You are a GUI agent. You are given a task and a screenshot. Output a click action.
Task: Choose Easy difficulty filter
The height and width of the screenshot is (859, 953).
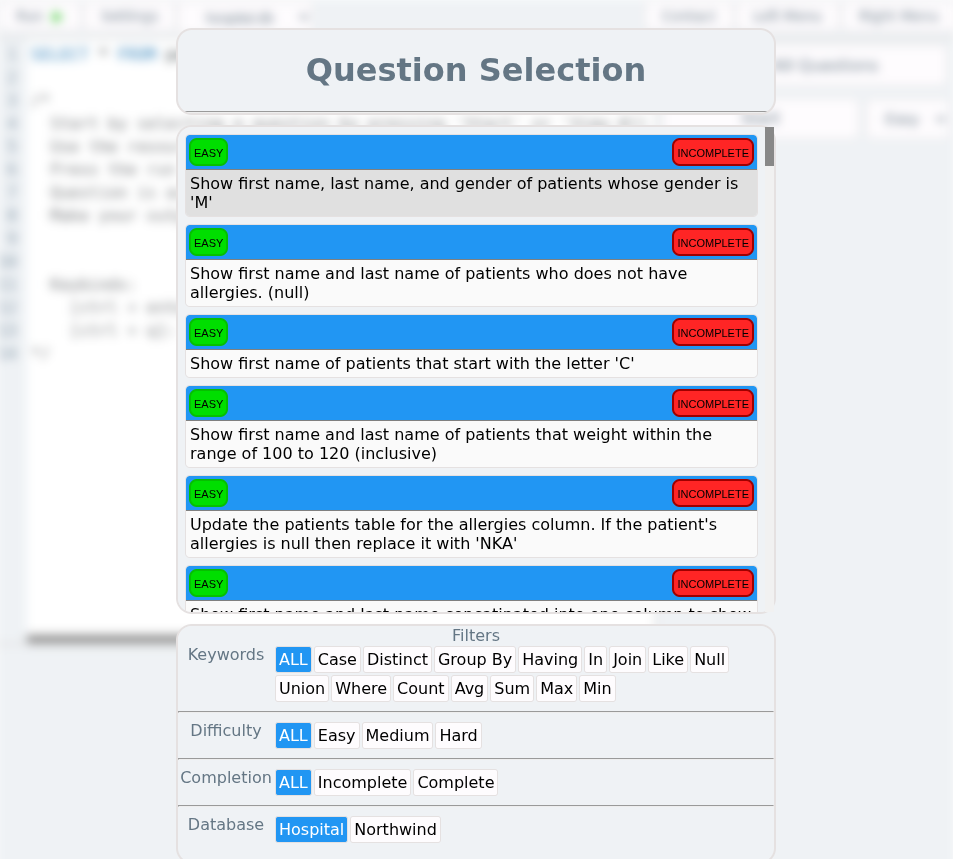(x=336, y=736)
